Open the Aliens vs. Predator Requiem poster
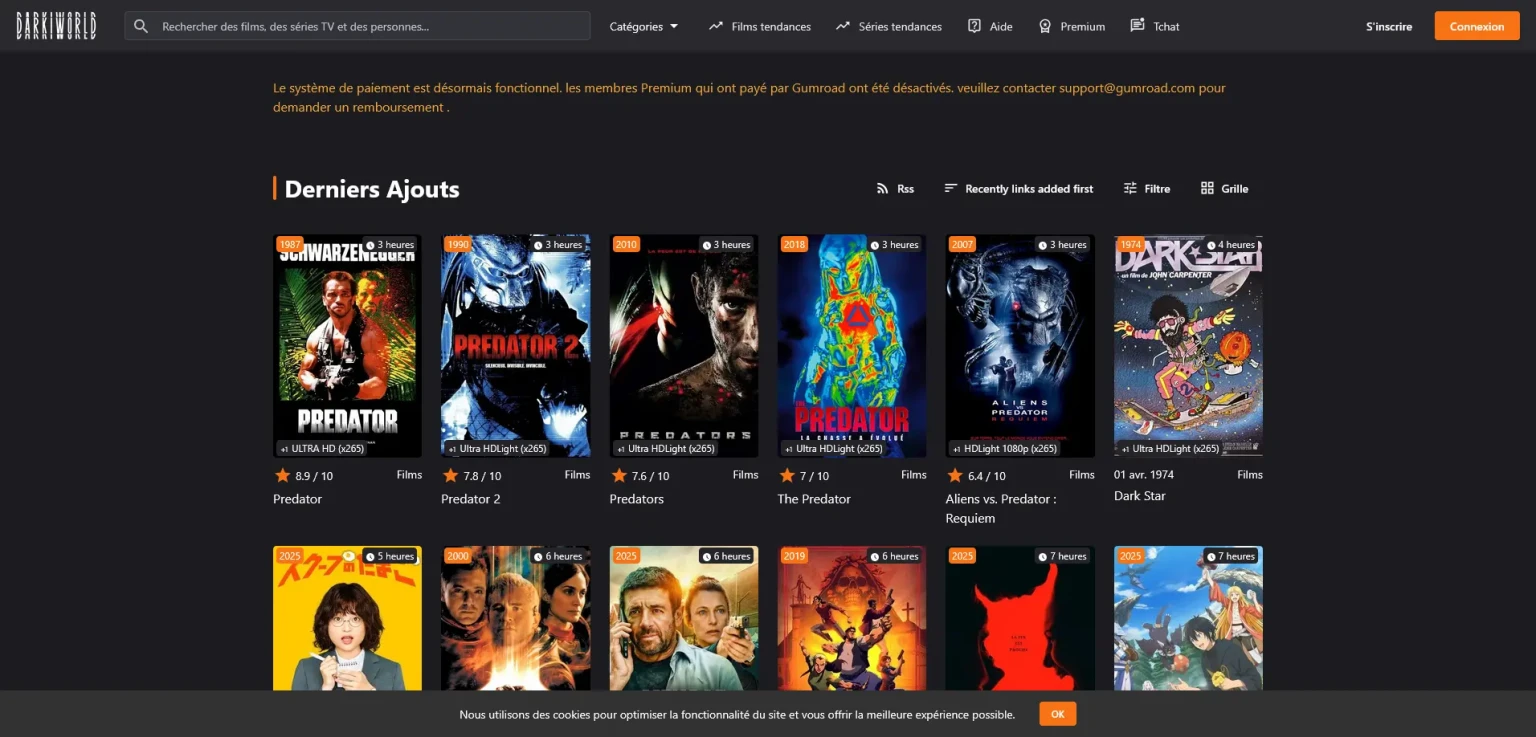 [x=1020, y=346]
